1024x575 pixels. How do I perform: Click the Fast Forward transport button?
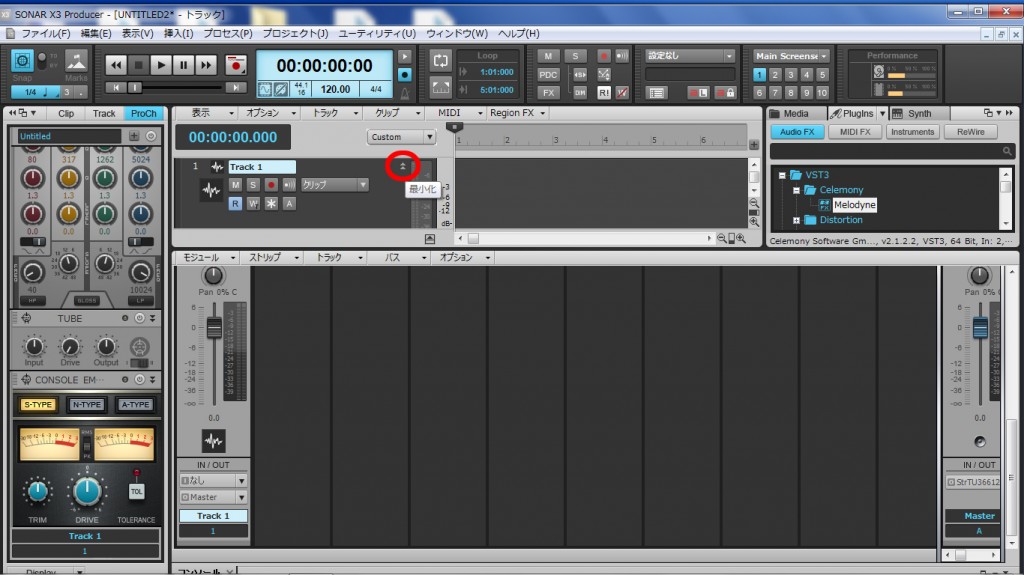[x=206, y=65]
